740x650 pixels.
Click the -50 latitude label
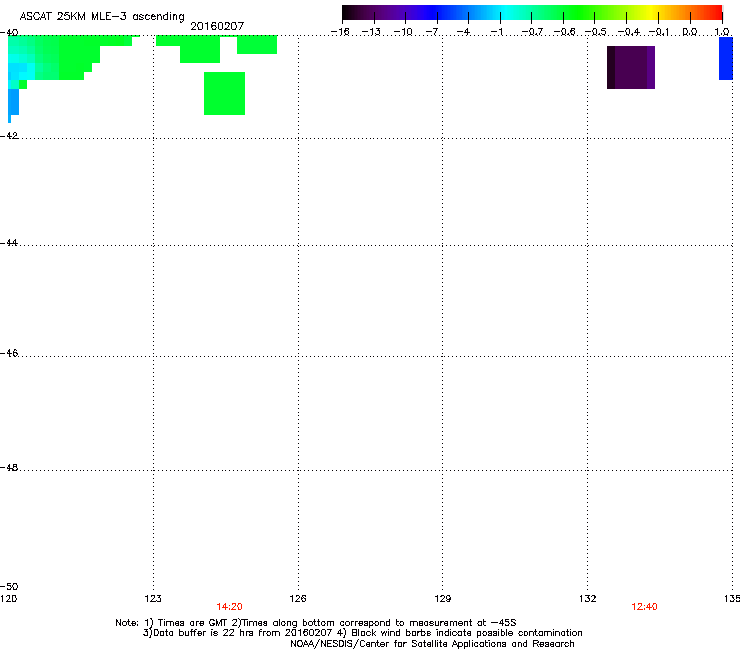click(x=9, y=586)
